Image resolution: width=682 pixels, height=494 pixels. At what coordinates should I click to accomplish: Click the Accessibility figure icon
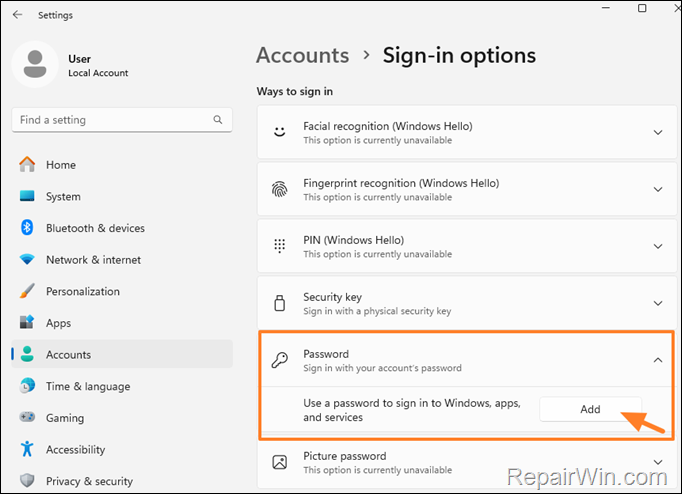[x=27, y=449]
